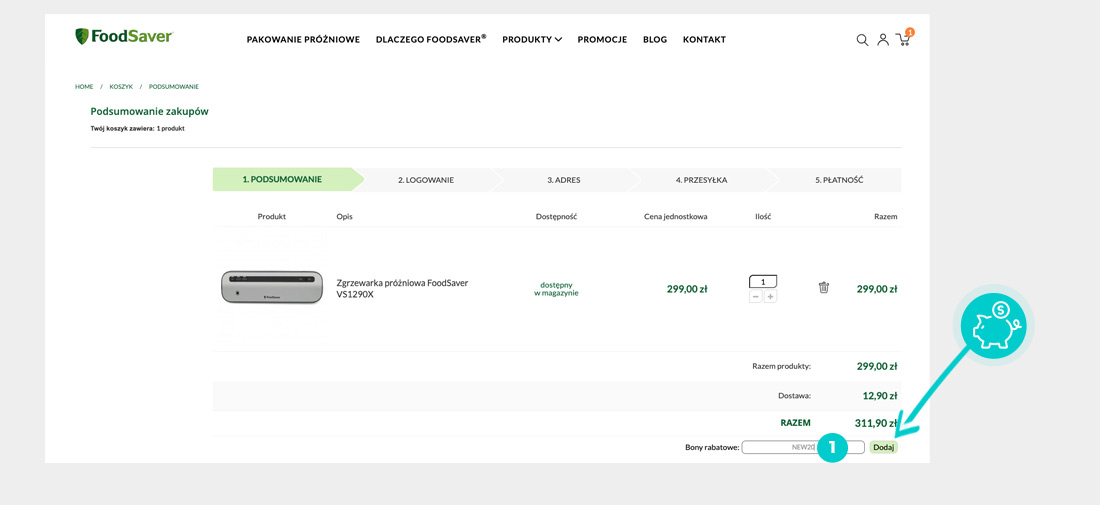Screen dimensions: 1100x505
Task: Open the shopping cart icon
Action: 903,40
